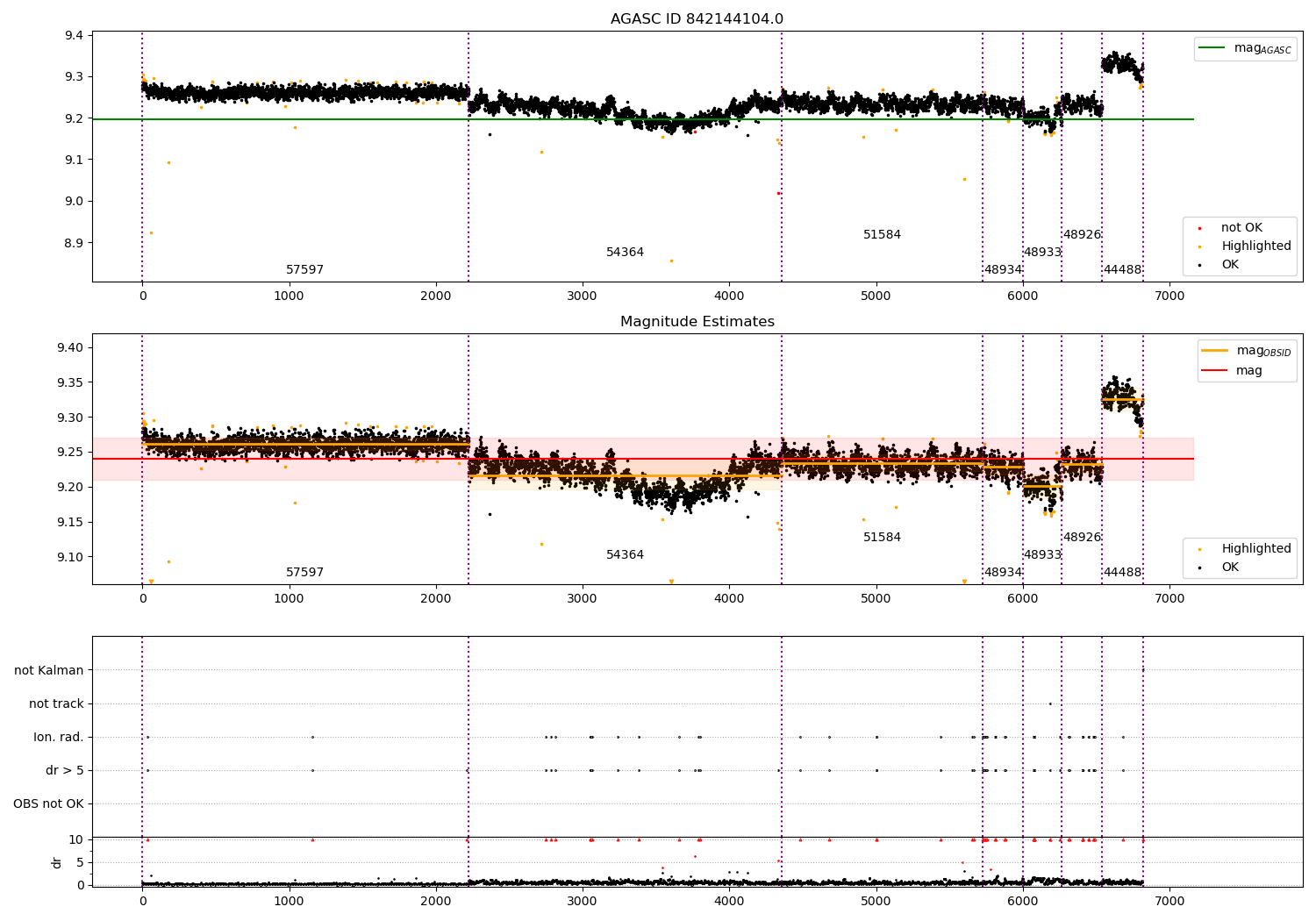Select the 'OK' entry in top plot legend

coord(1230,265)
